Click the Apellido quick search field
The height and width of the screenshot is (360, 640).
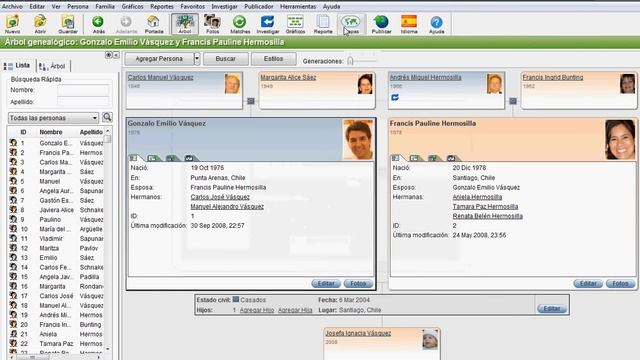click(83, 102)
